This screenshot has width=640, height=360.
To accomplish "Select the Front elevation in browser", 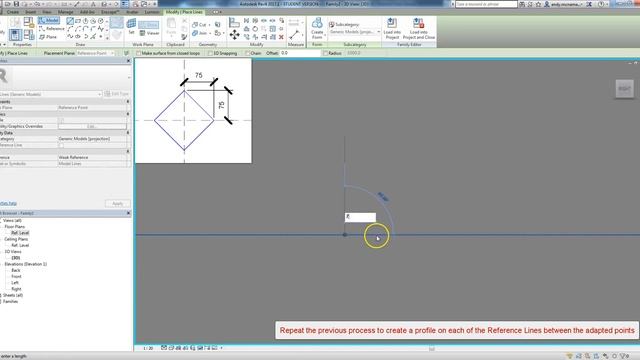I will click(16, 276).
